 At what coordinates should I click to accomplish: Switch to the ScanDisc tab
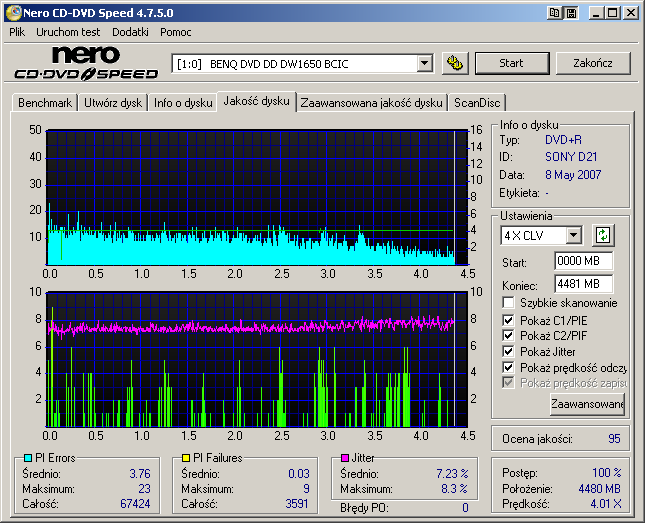click(477, 103)
